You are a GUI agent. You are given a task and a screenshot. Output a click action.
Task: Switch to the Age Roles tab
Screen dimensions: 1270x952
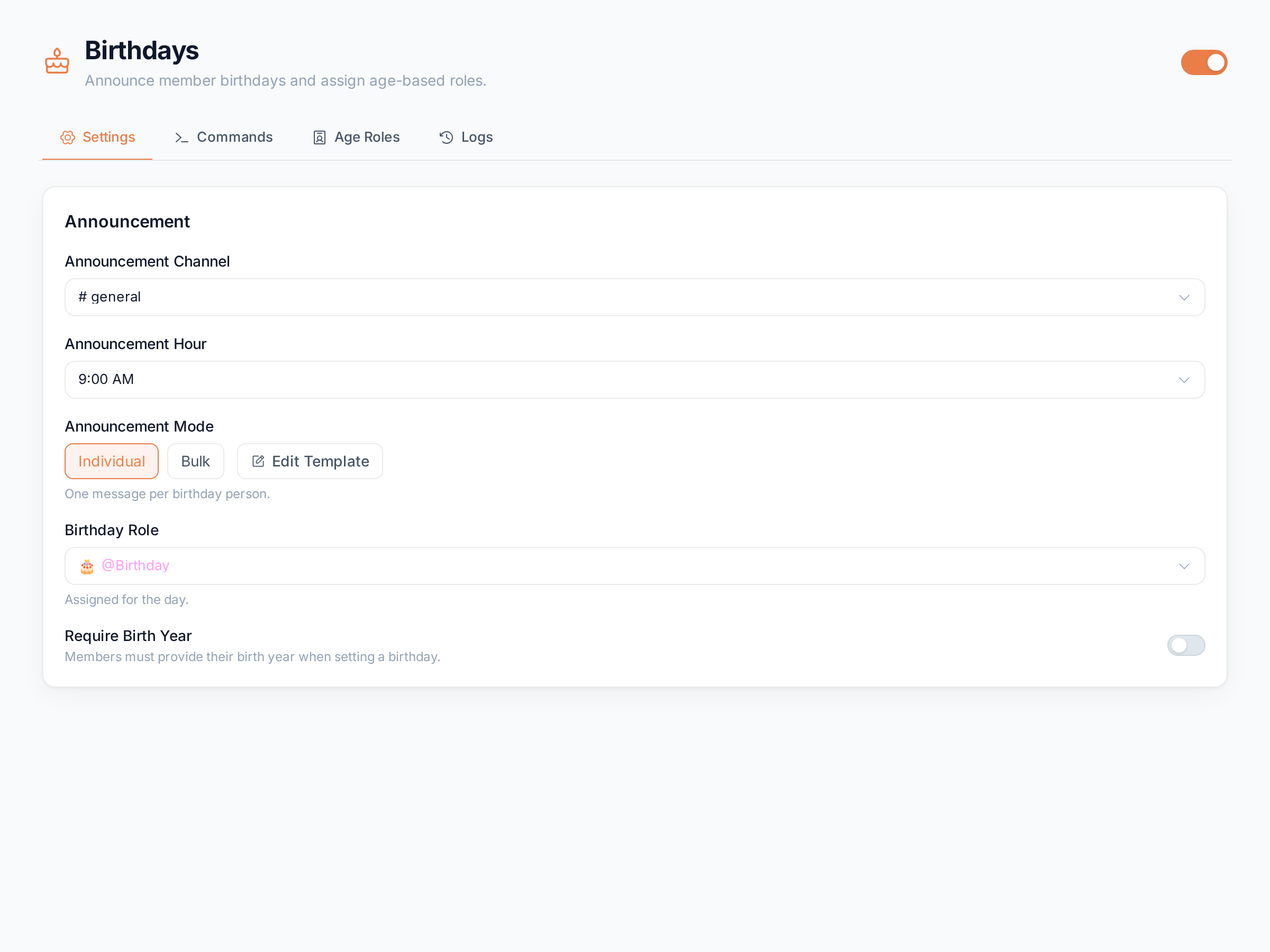pyautogui.click(x=356, y=137)
